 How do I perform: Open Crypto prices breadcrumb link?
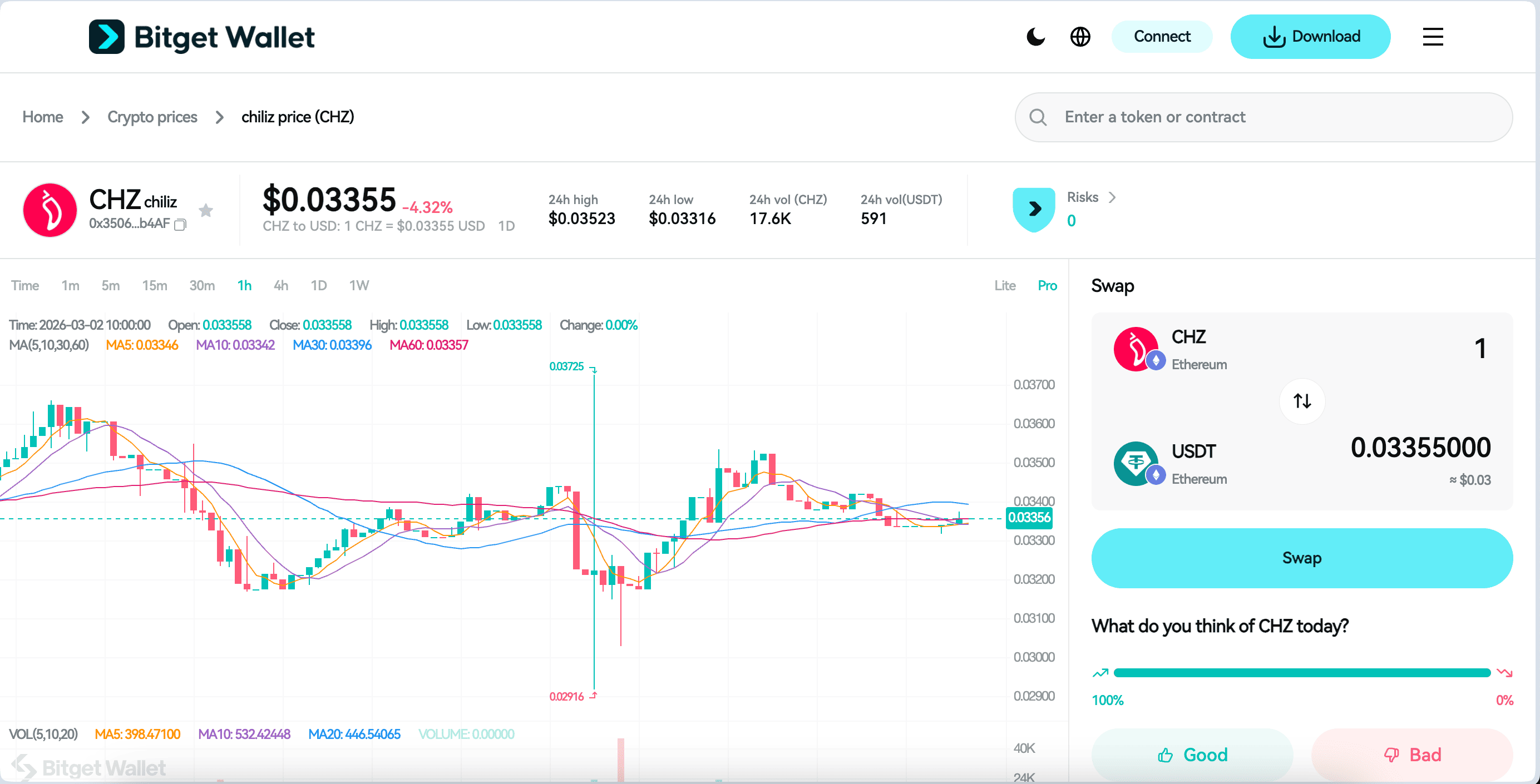152,117
